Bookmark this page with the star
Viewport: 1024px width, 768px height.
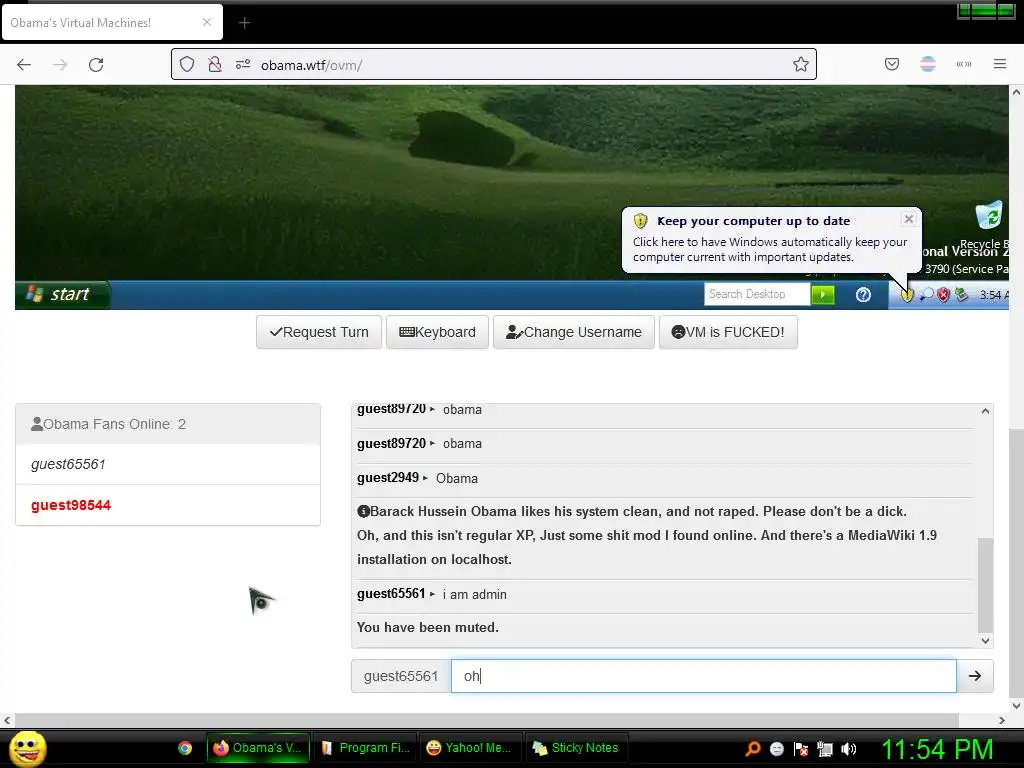click(801, 64)
